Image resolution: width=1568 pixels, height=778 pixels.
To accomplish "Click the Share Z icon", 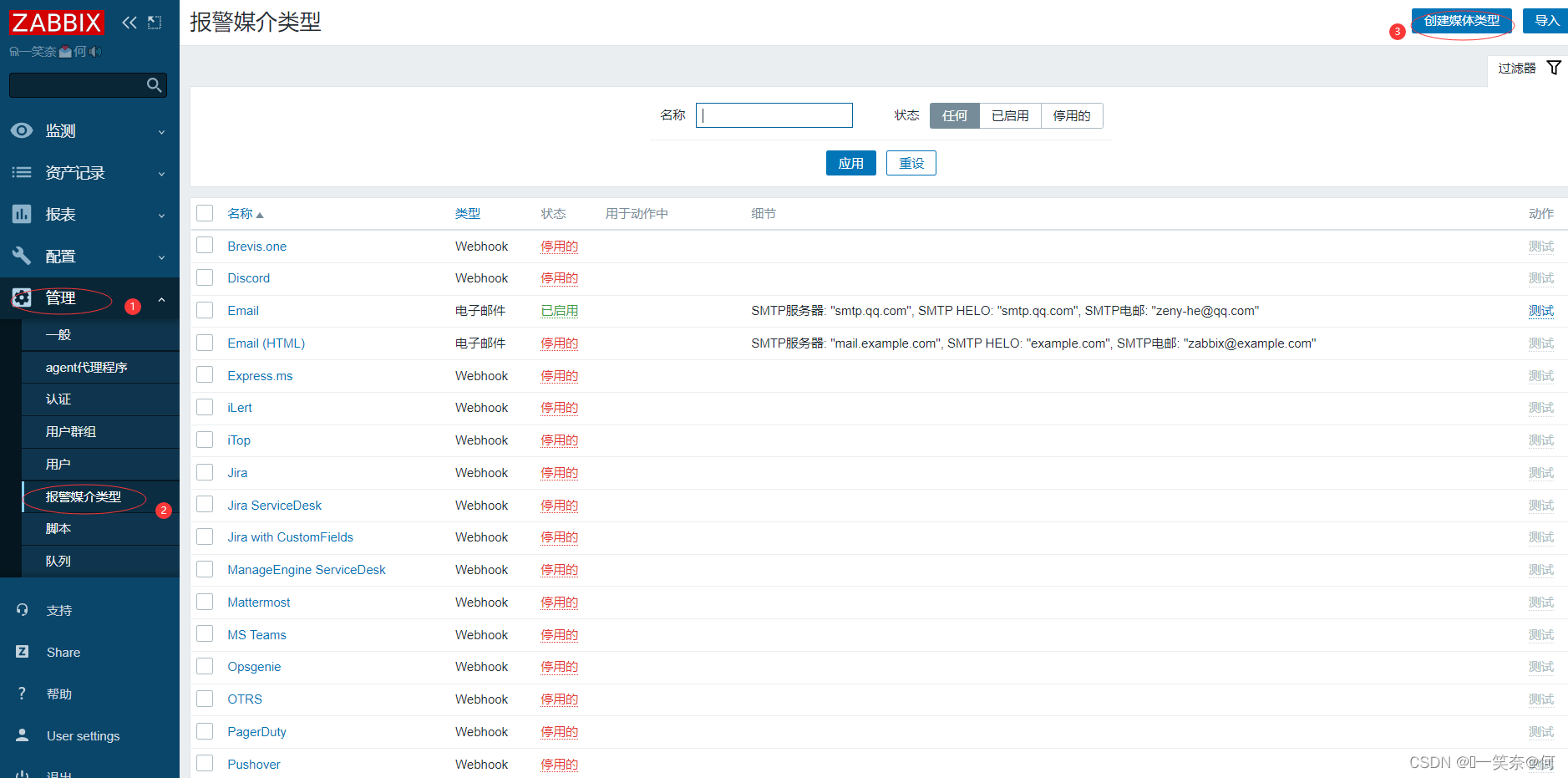I will (x=23, y=652).
